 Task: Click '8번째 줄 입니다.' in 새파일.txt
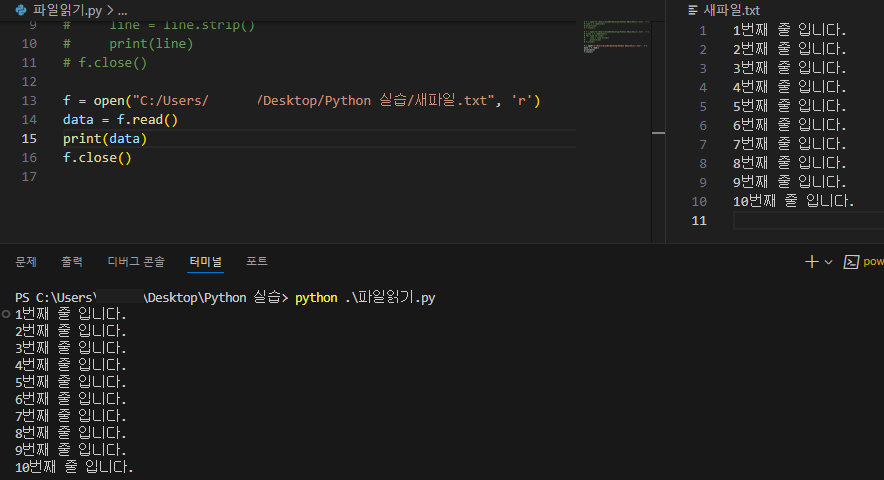point(789,163)
